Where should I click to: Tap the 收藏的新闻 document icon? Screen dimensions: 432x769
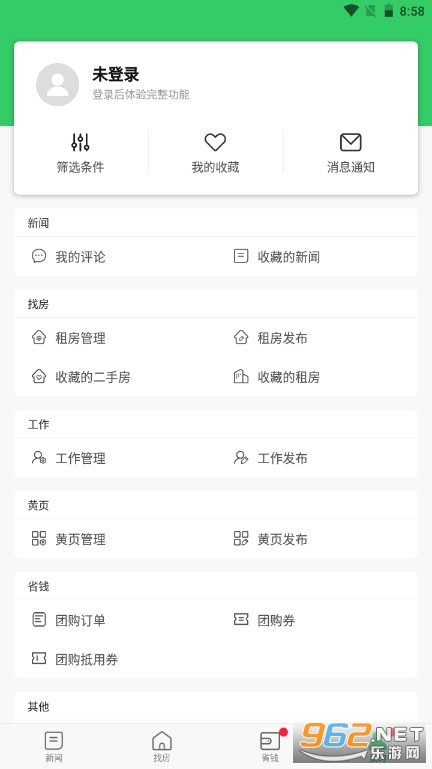(x=241, y=256)
